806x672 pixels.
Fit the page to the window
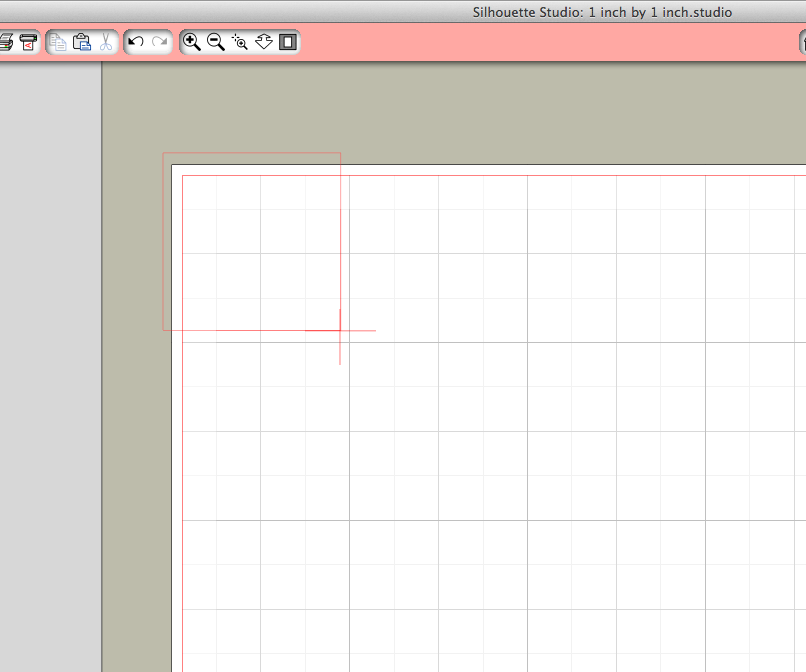(x=288, y=42)
